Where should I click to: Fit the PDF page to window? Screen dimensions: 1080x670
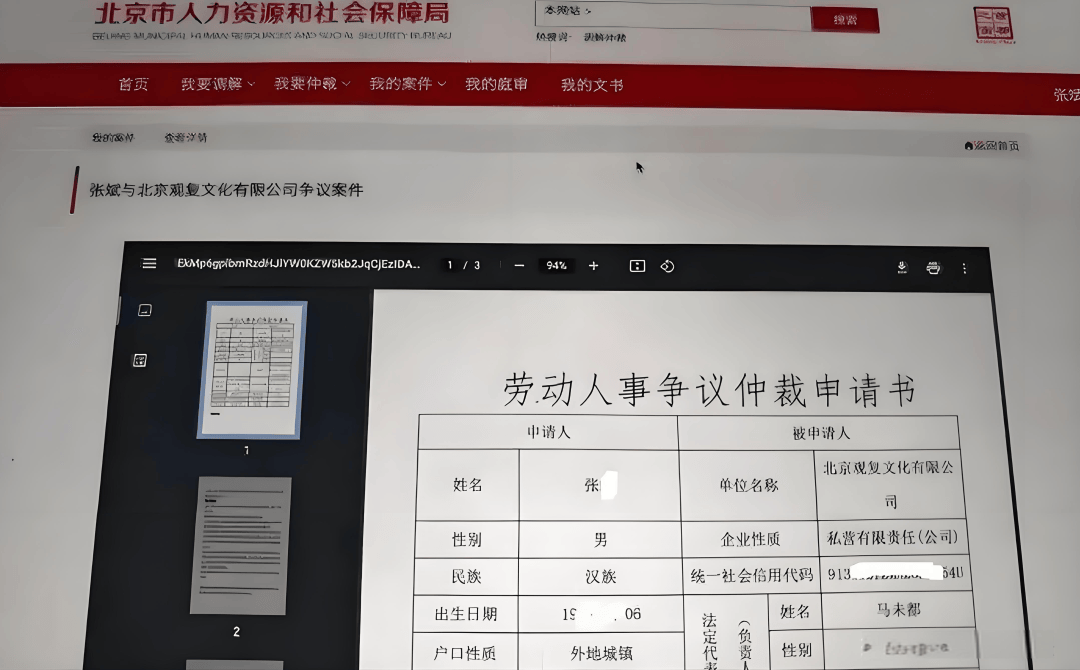point(637,266)
